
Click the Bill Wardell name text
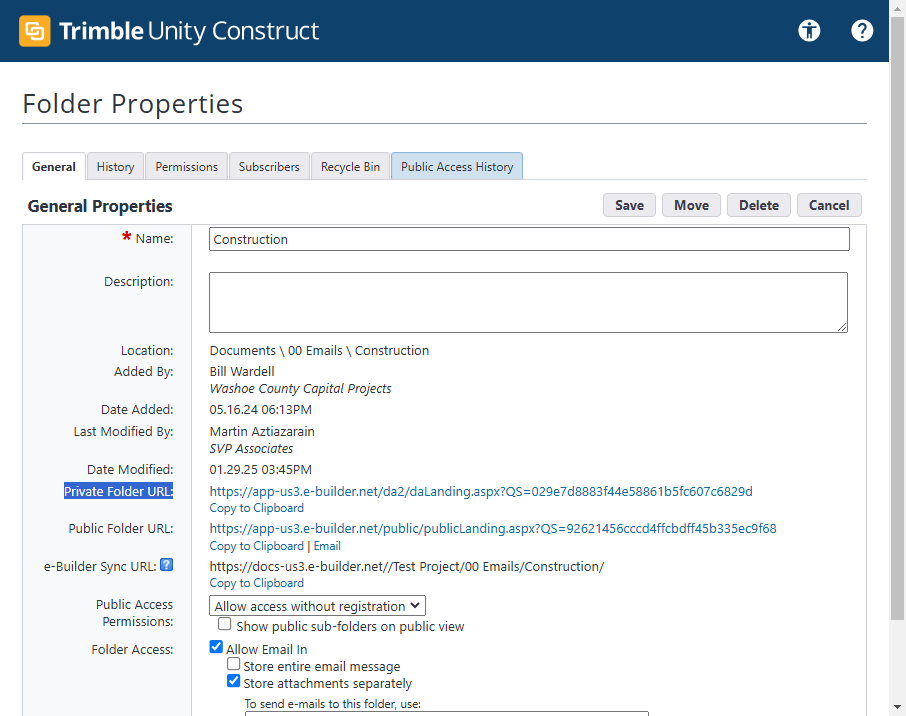point(242,372)
